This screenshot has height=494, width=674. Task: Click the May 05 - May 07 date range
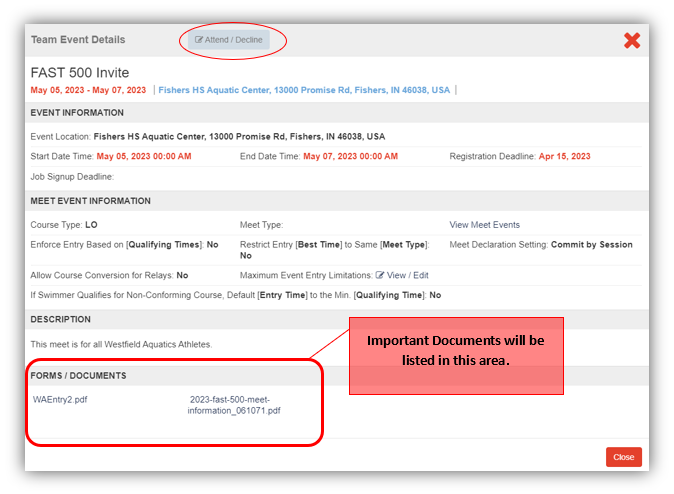click(88, 90)
